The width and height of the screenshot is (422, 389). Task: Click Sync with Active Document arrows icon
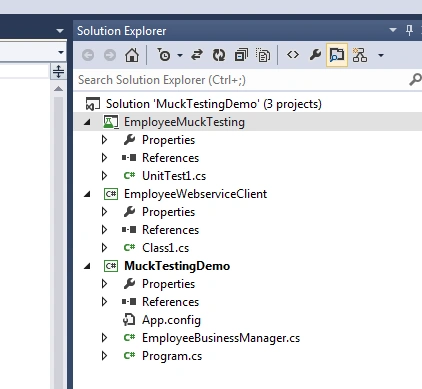197,55
